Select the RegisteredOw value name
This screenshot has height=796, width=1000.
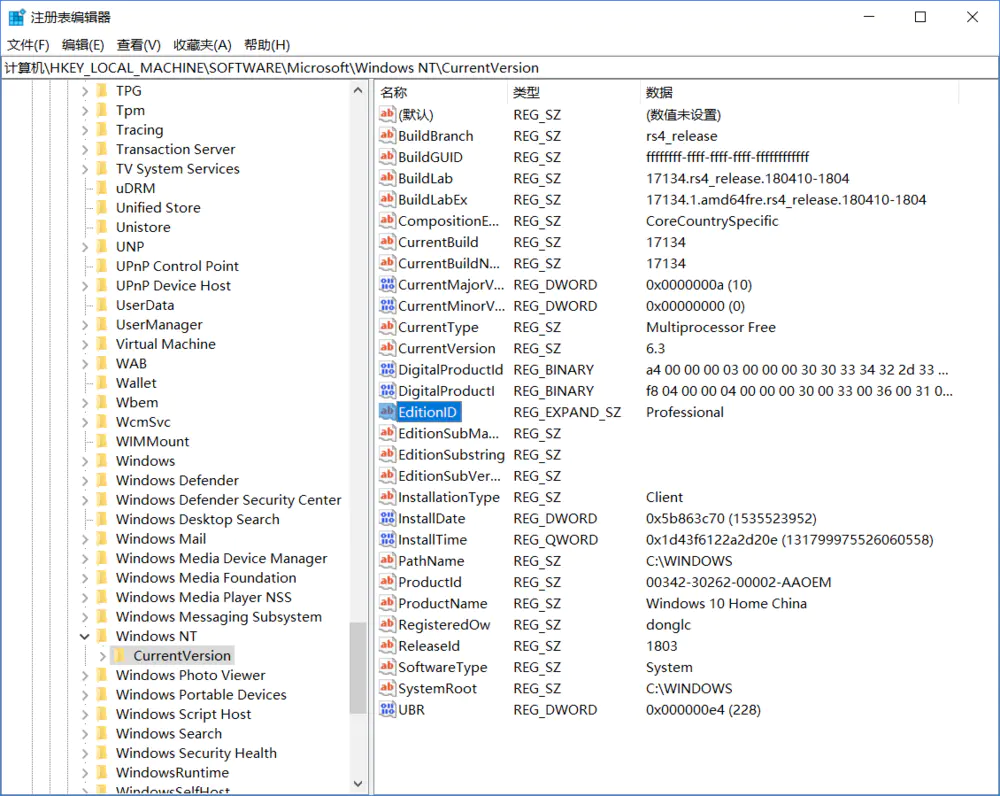444,624
